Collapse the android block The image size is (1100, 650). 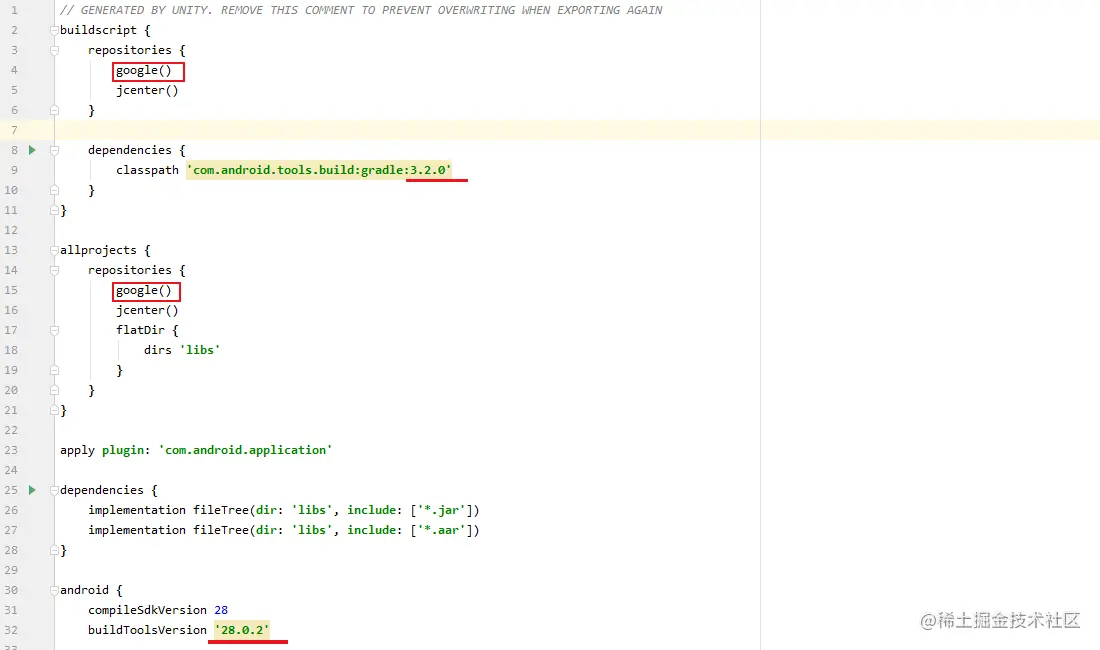pyautogui.click(x=54, y=590)
